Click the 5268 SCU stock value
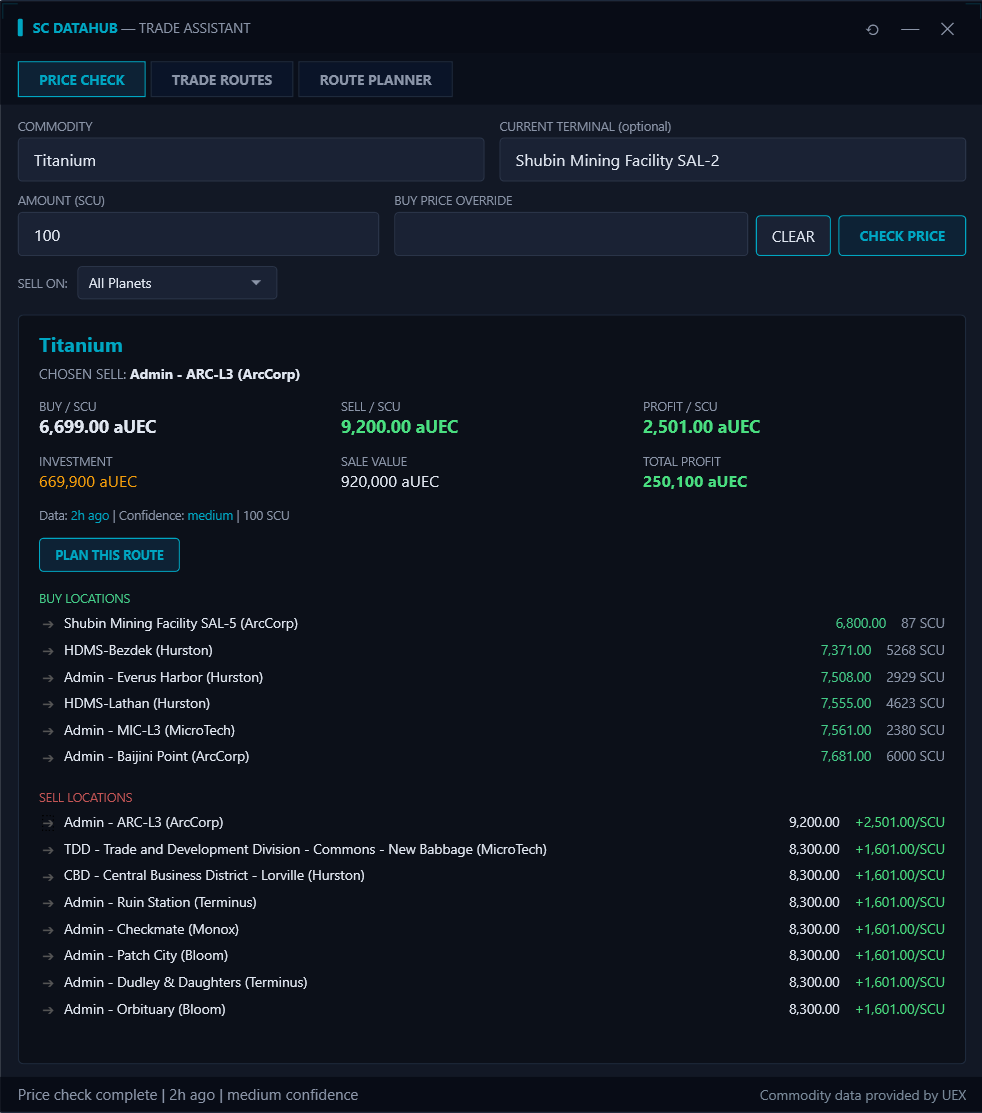Screen dimensions: 982x1113 click(x=915, y=650)
